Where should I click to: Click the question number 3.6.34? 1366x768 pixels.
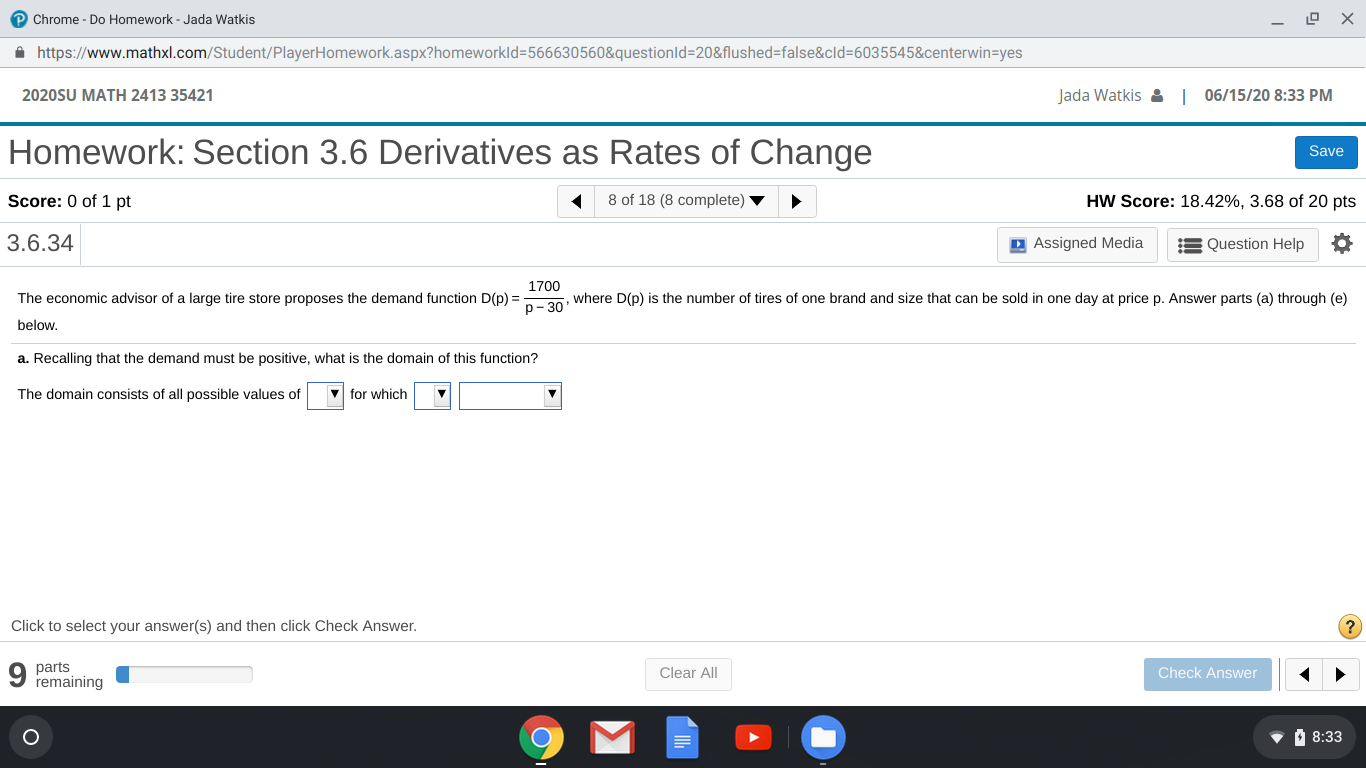click(x=40, y=244)
